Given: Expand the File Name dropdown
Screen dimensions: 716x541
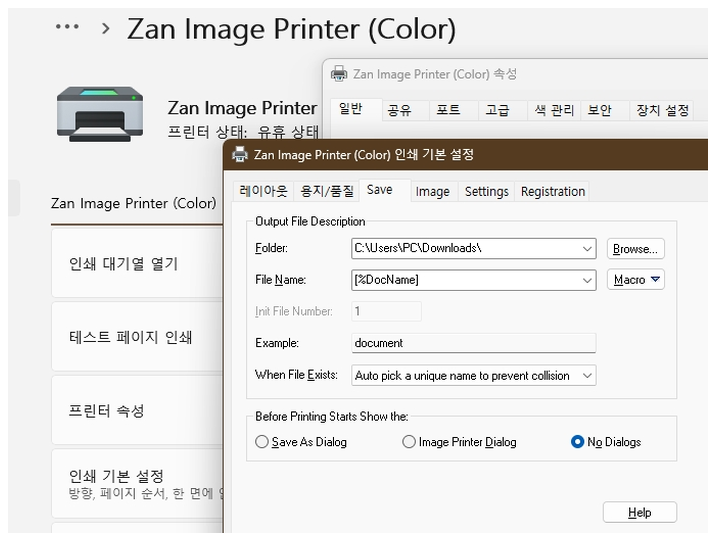Looking at the screenshot, I should [587, 280].
